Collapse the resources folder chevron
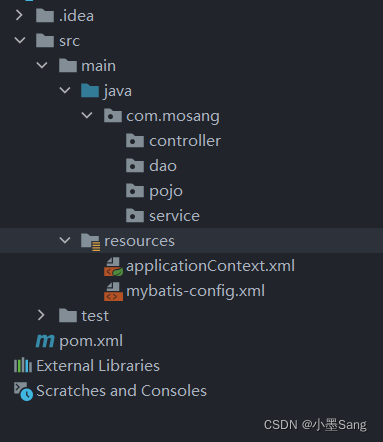Viewport: 383px width, 442px height. point(65,240)
